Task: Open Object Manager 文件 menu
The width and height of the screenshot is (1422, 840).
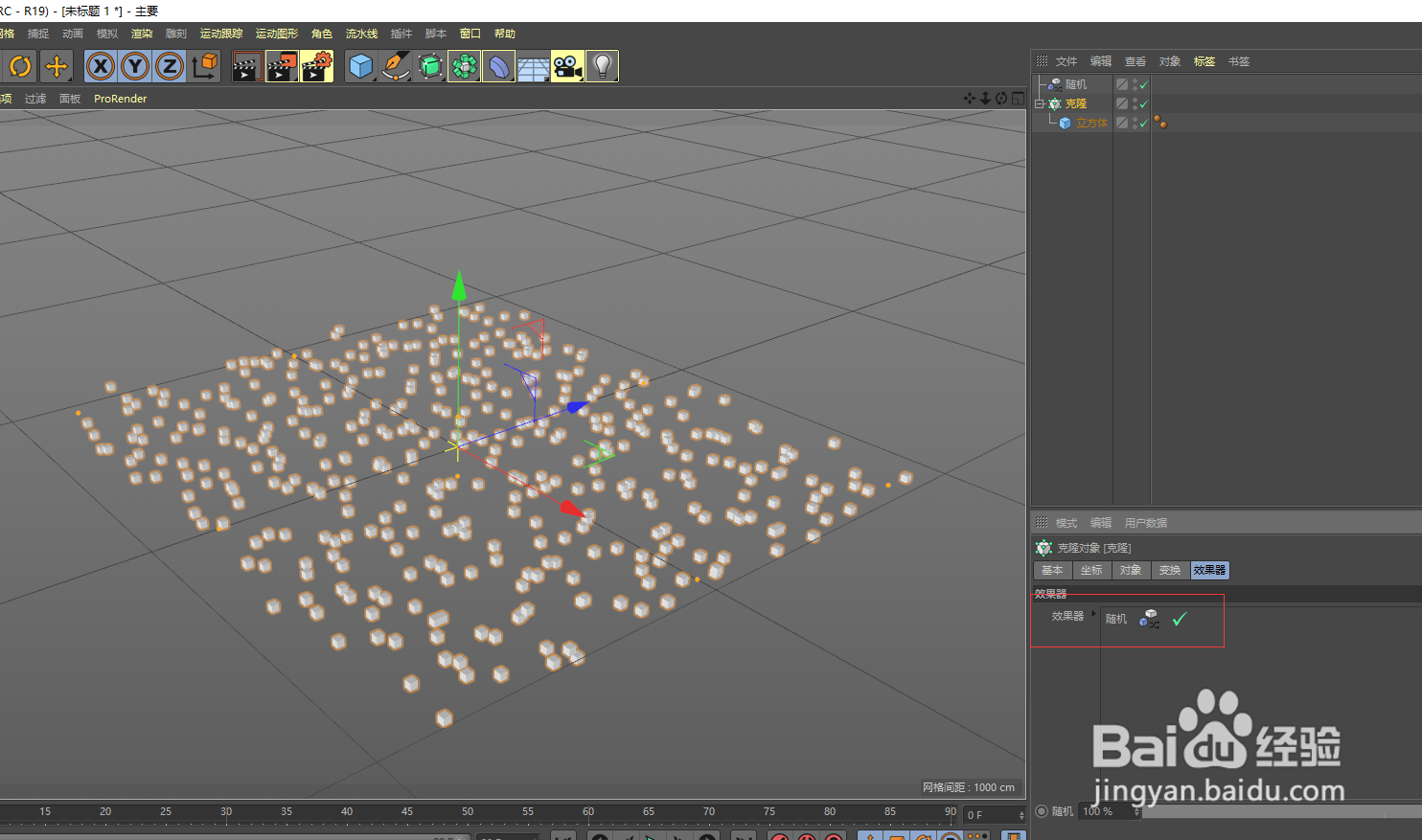Action: [x=1066, y=61]
